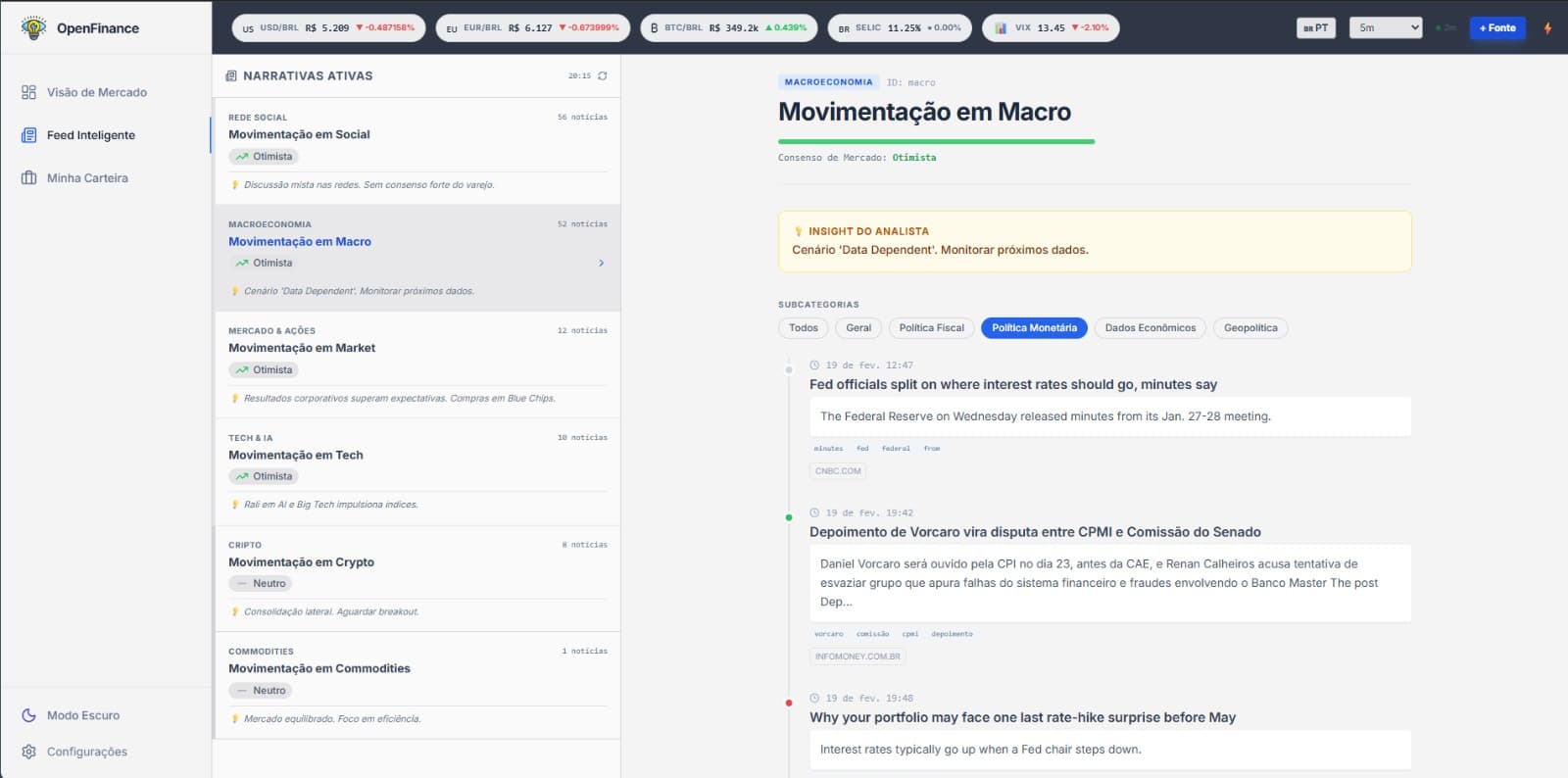
Task: Click the '52 notícias' count label
Action: [x=582, y=224]
